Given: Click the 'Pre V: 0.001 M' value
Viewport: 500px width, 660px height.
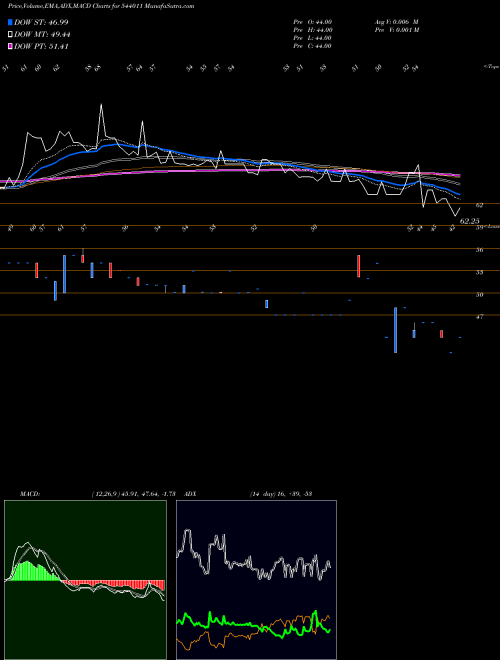Looking at the screenshot, I should 396,30.
